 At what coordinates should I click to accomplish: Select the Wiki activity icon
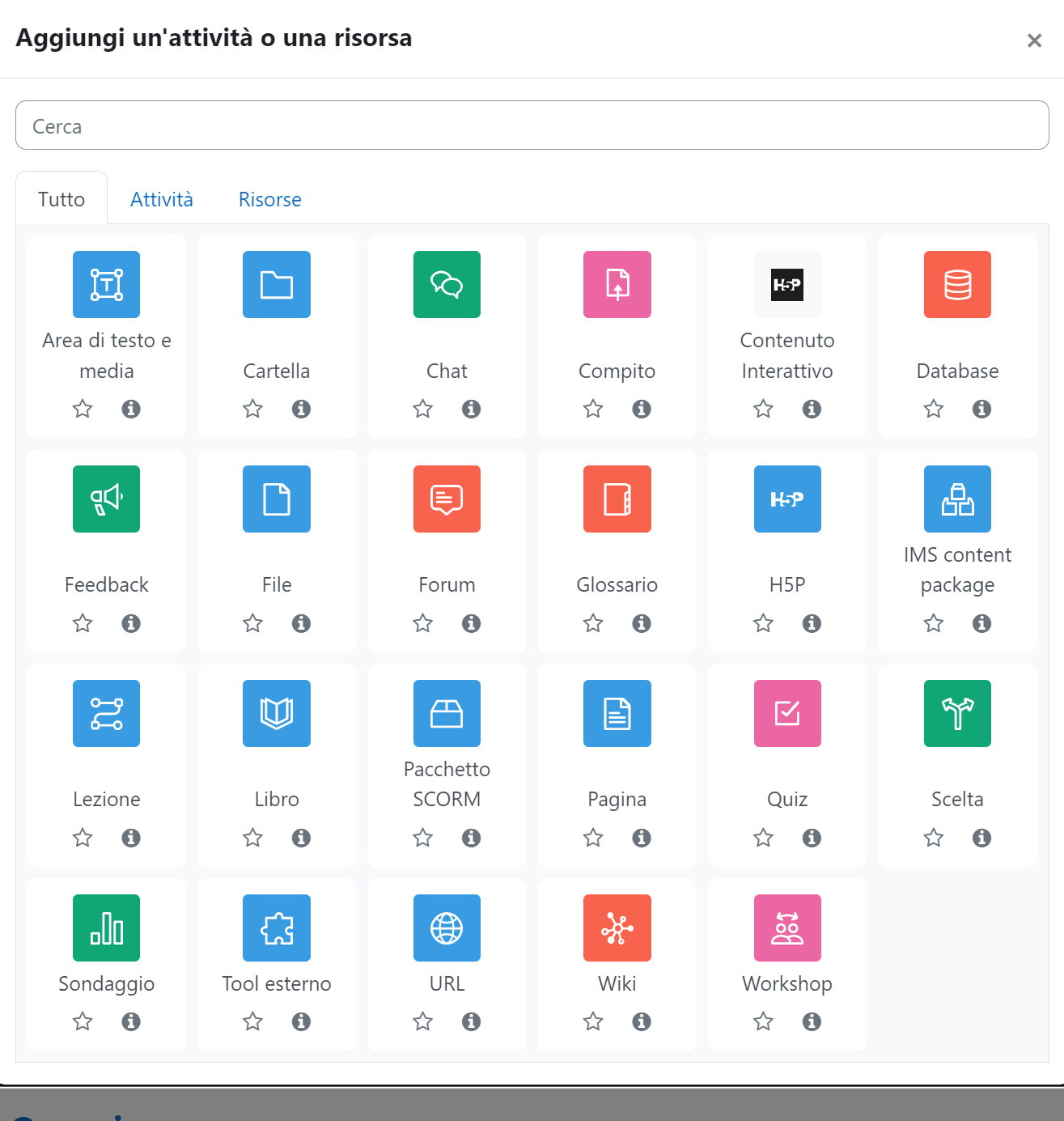pos(617,928)
